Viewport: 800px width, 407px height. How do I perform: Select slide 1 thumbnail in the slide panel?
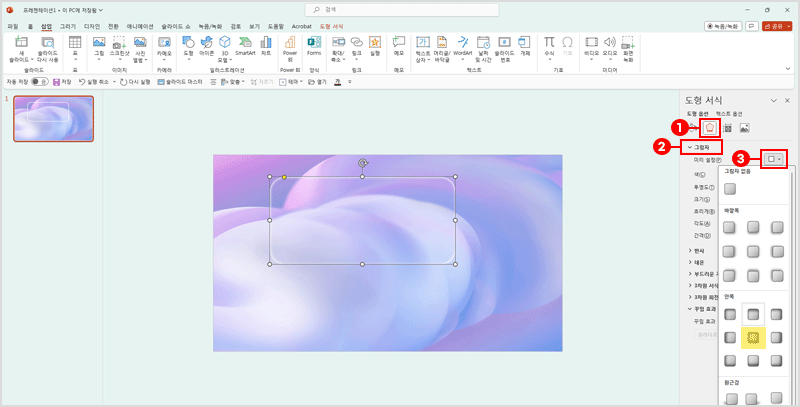point(53,119)
